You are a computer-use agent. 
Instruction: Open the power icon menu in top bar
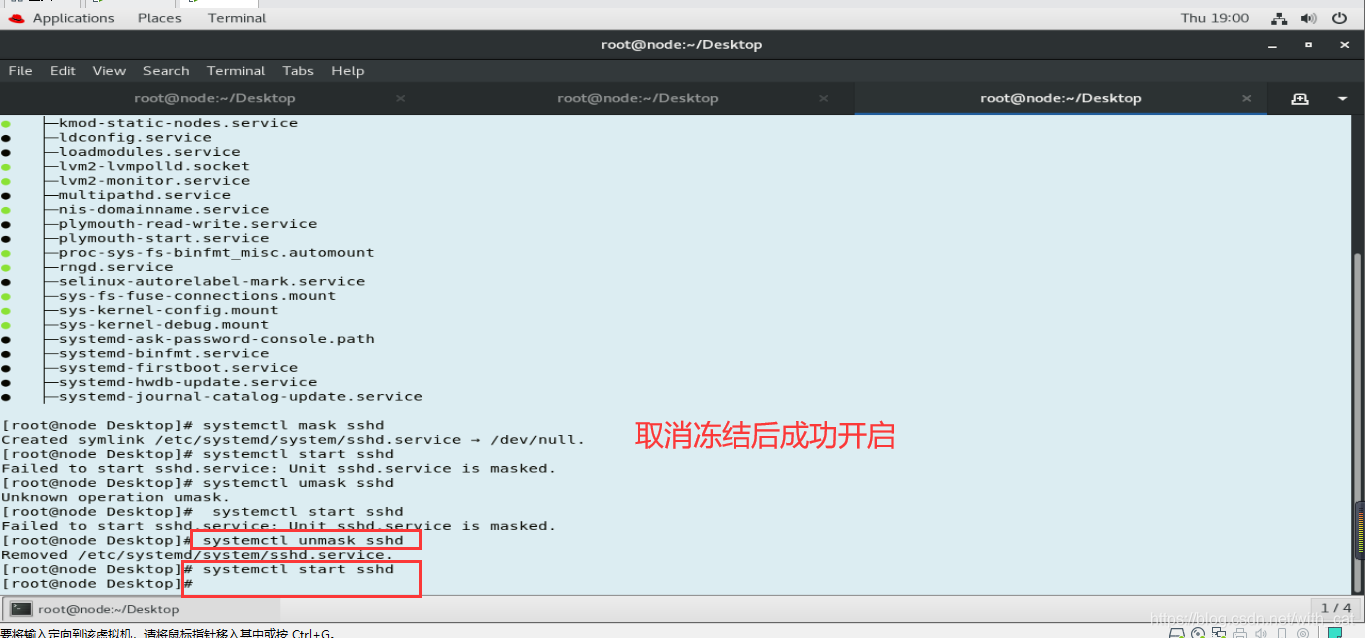point(1339,18)
